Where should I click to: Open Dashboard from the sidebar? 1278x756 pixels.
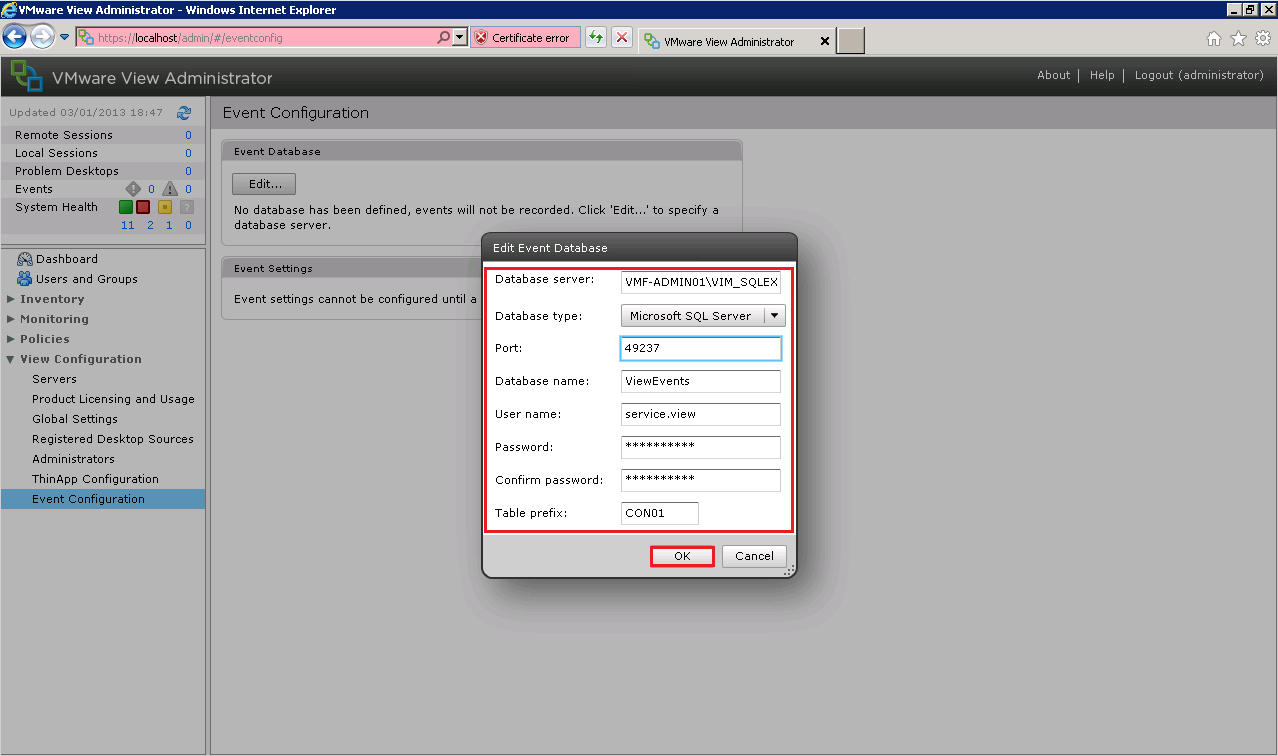point(66,259)
